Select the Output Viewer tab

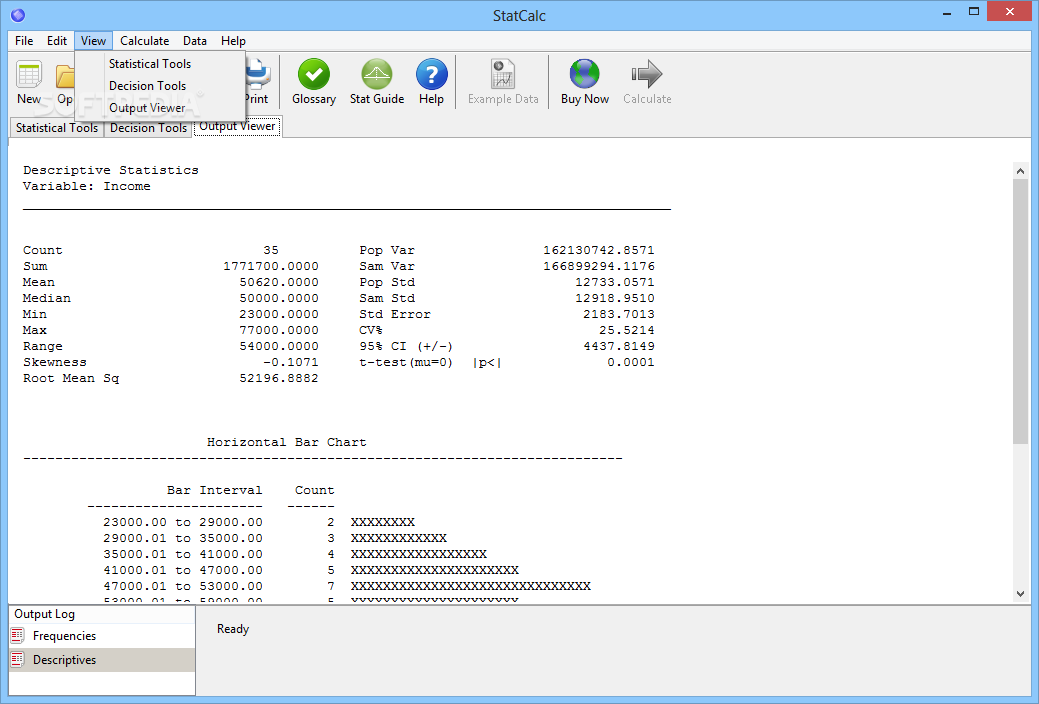(237, 126)
